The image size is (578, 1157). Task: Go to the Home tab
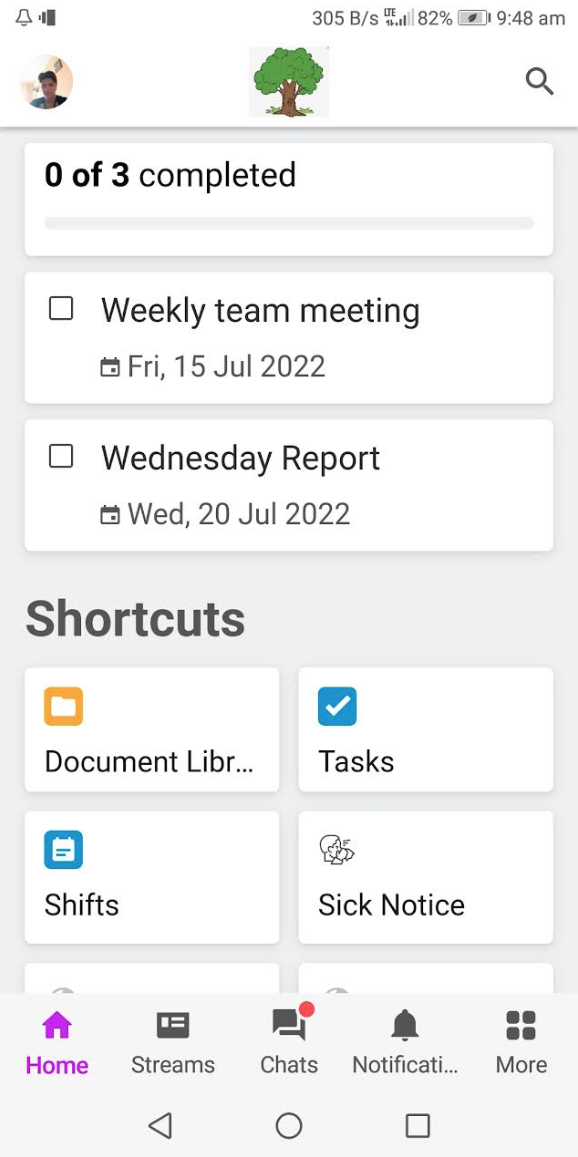[57, 1043]
